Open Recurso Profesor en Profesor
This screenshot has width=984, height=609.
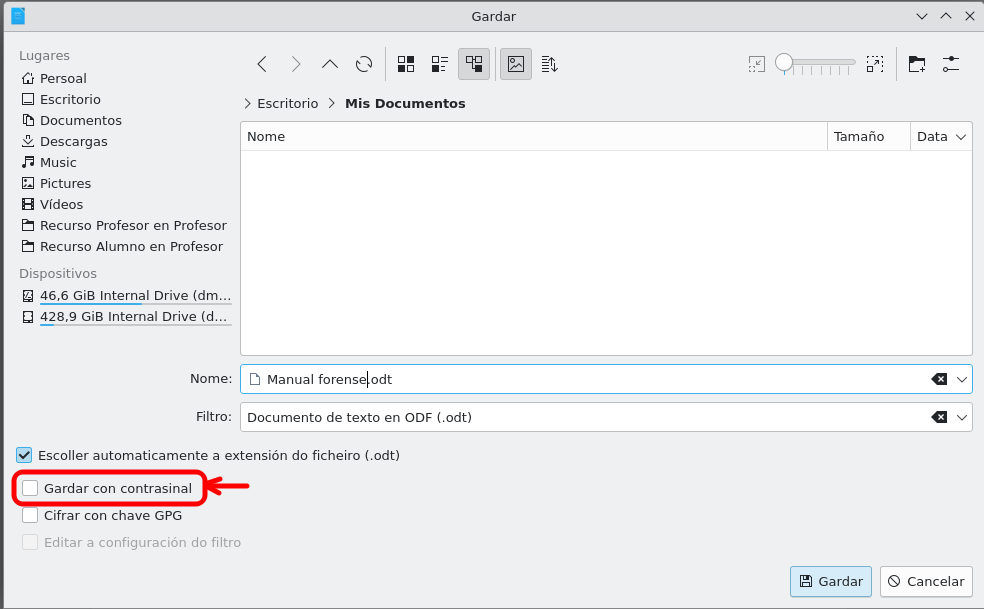pyautogui.click(x=124, y=225)
